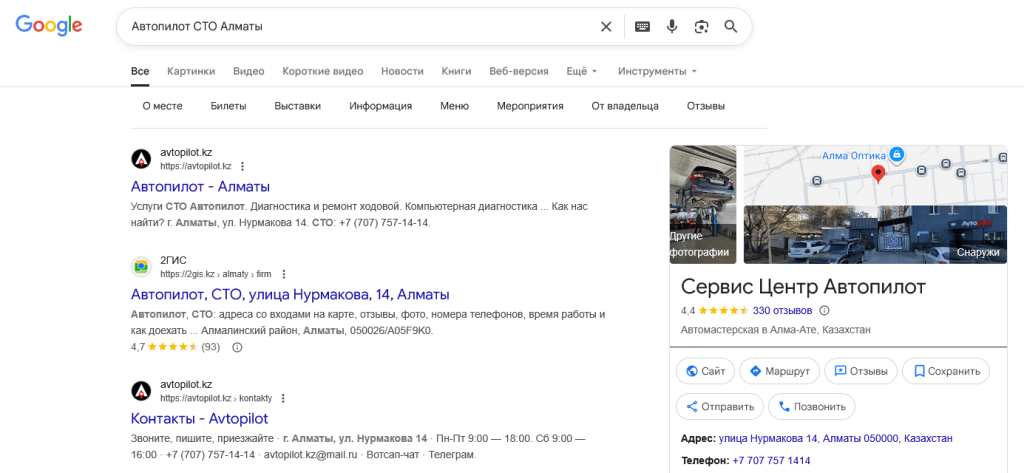Click the rating info icon beside 330 reviews
The image size is (1024, 473).
tap(824, 310)
